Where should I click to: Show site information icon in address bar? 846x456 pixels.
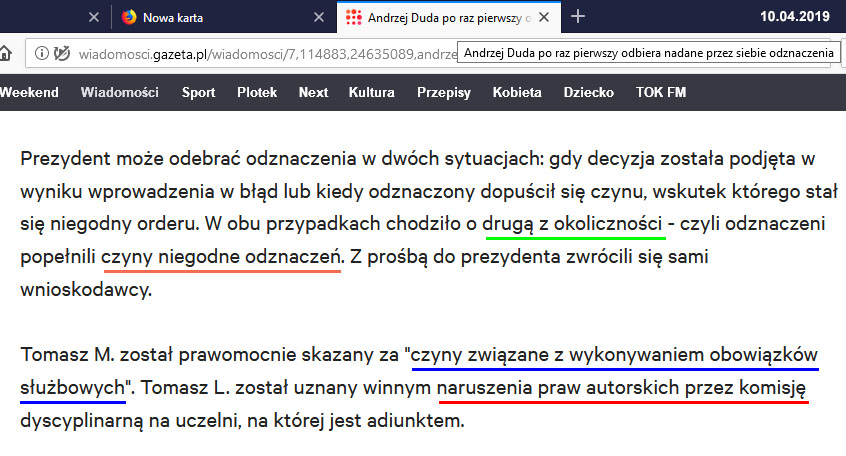coord(42,53)
